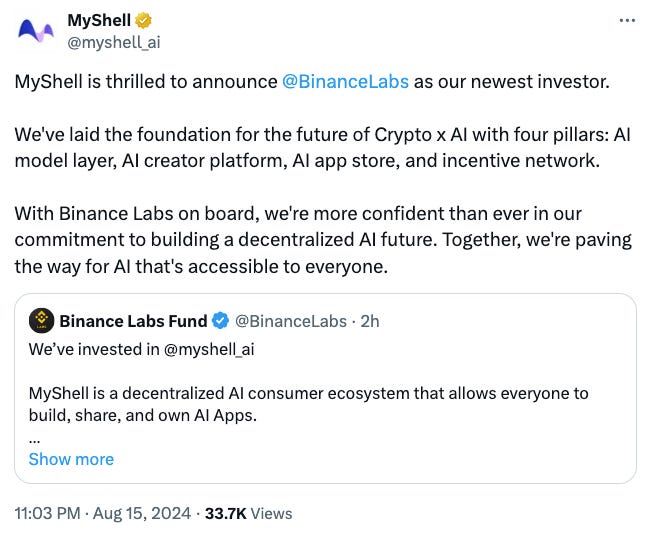Viewport: 653px width, 540px height.
Task: Click the MyShell display name
Action: [x=99, y=20]
